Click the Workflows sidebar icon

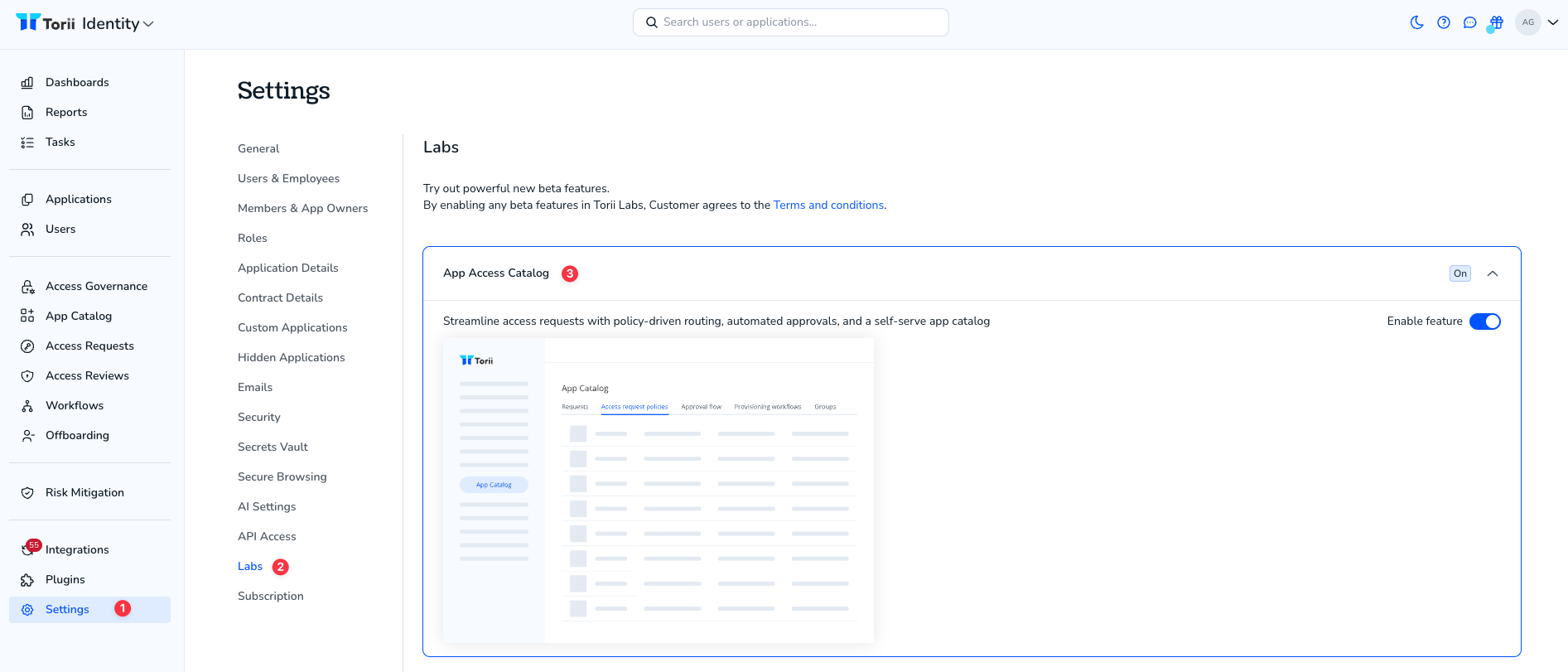(x=27, y=405)
